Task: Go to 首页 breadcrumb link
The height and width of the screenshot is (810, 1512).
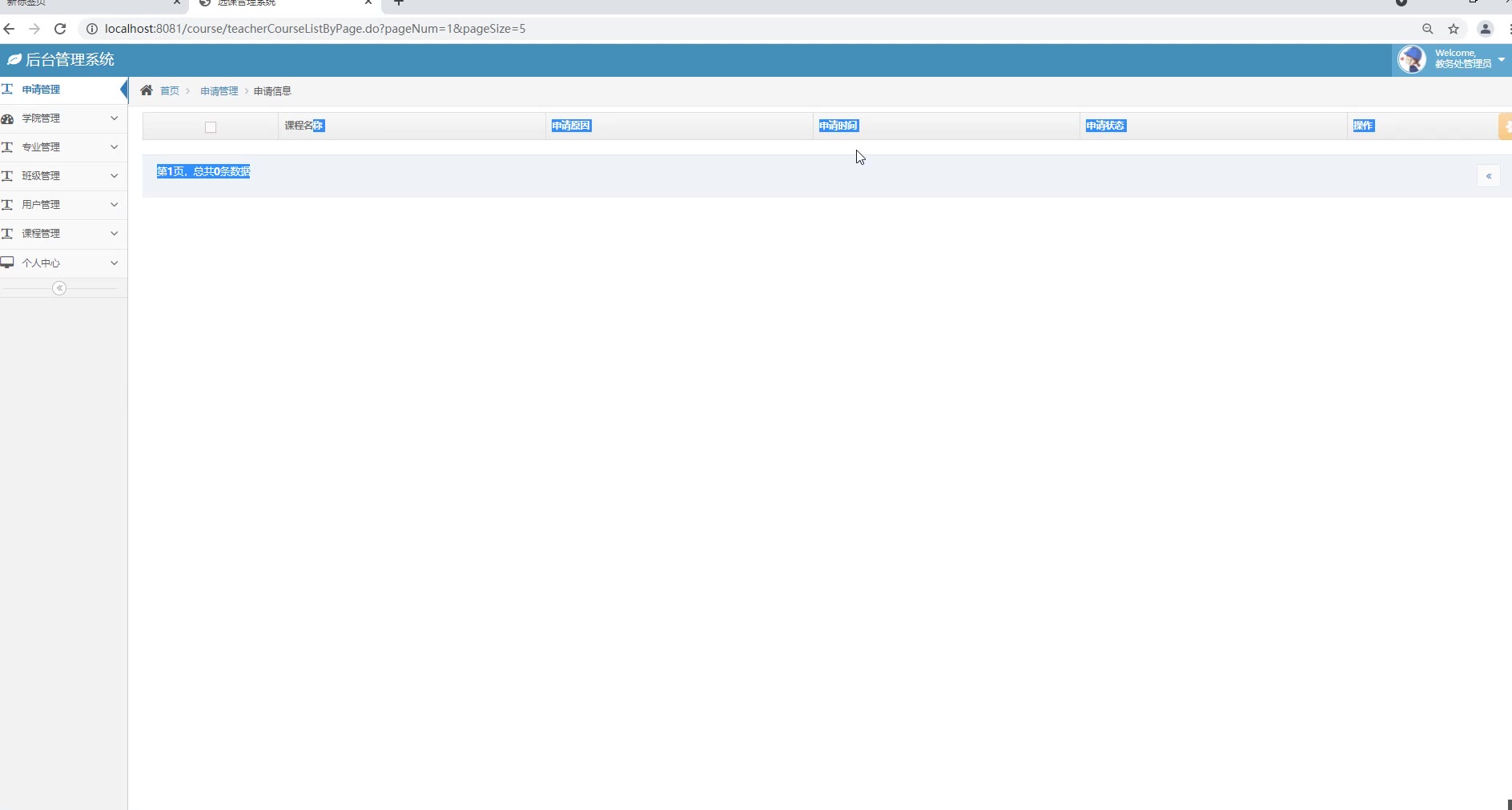Action: tap(170, 91)
